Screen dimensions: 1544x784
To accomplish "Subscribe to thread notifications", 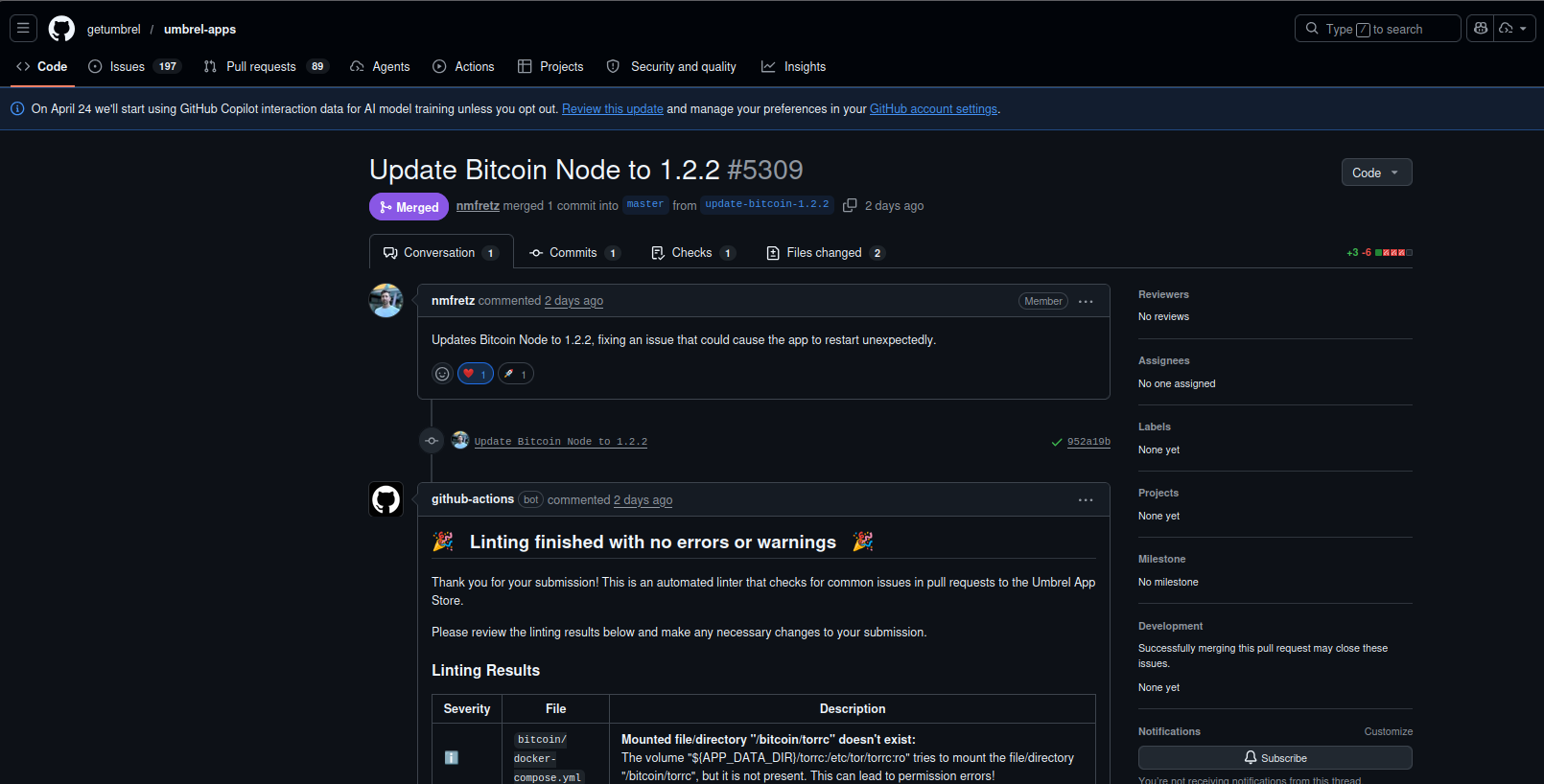I will [1275, 757].
